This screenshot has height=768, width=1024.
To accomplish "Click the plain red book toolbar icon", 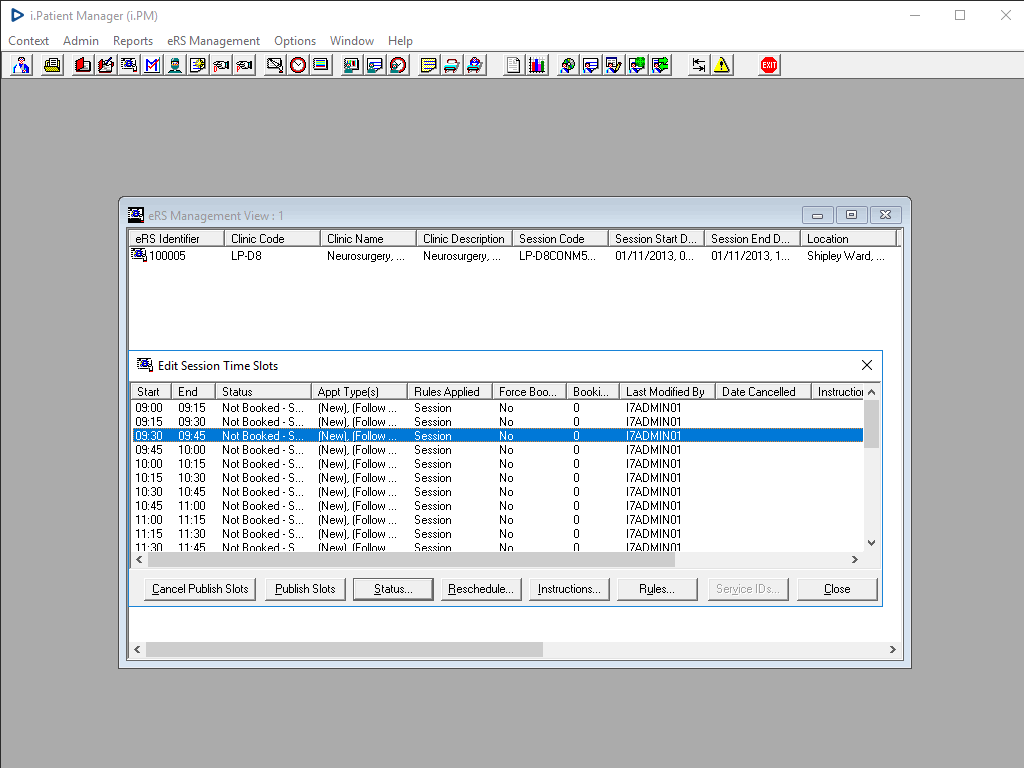I will pos(82,65).
